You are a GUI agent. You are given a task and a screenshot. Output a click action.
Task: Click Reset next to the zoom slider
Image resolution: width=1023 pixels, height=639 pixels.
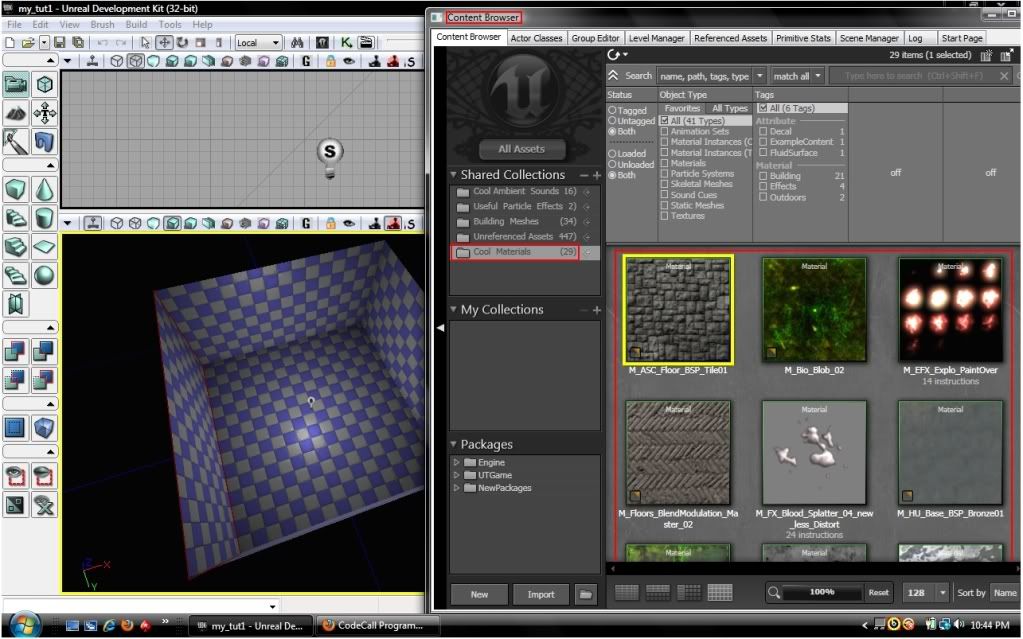pos(878,593)
